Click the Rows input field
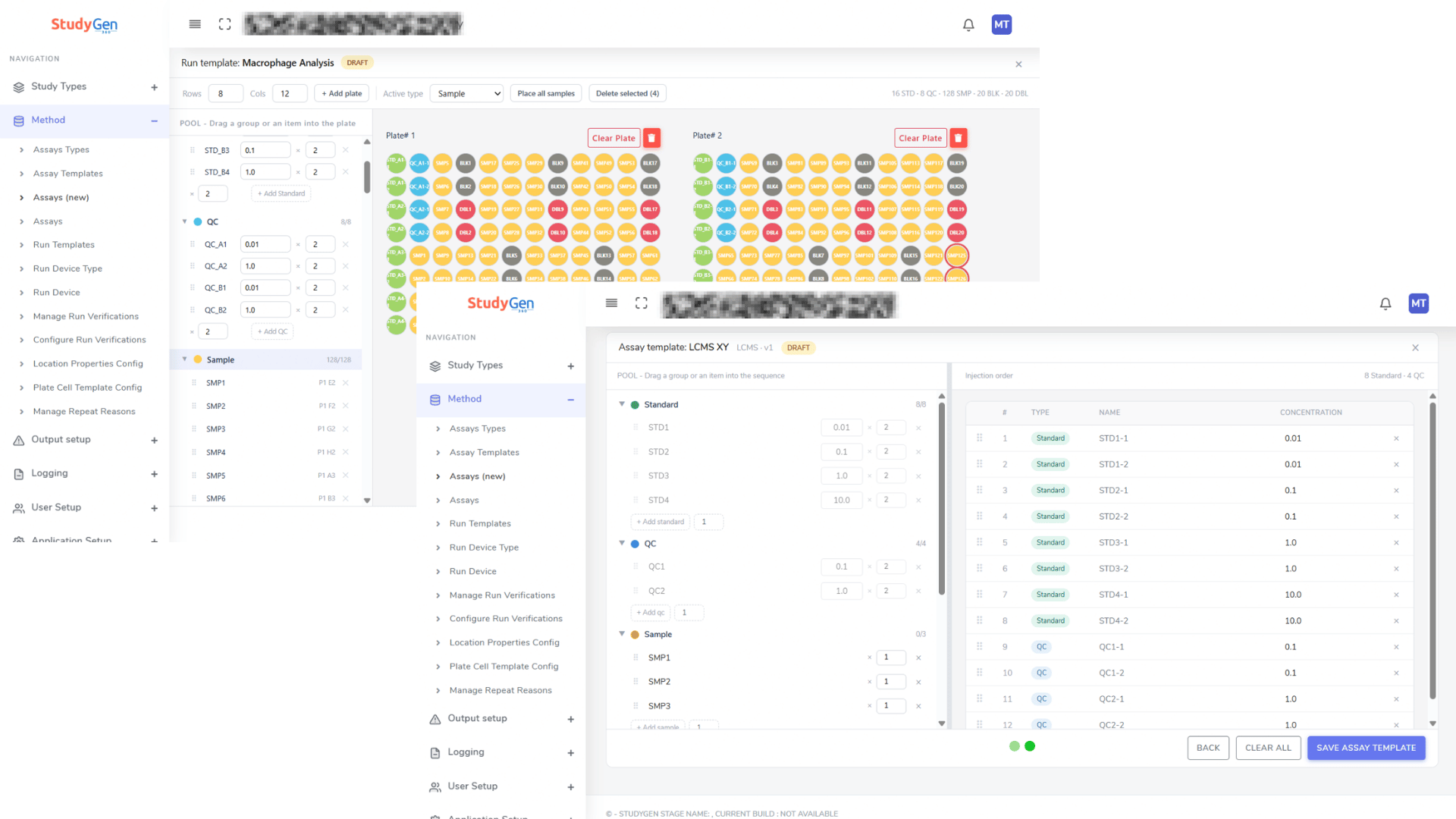1456x819 pixels. click(x=225, y=94)
